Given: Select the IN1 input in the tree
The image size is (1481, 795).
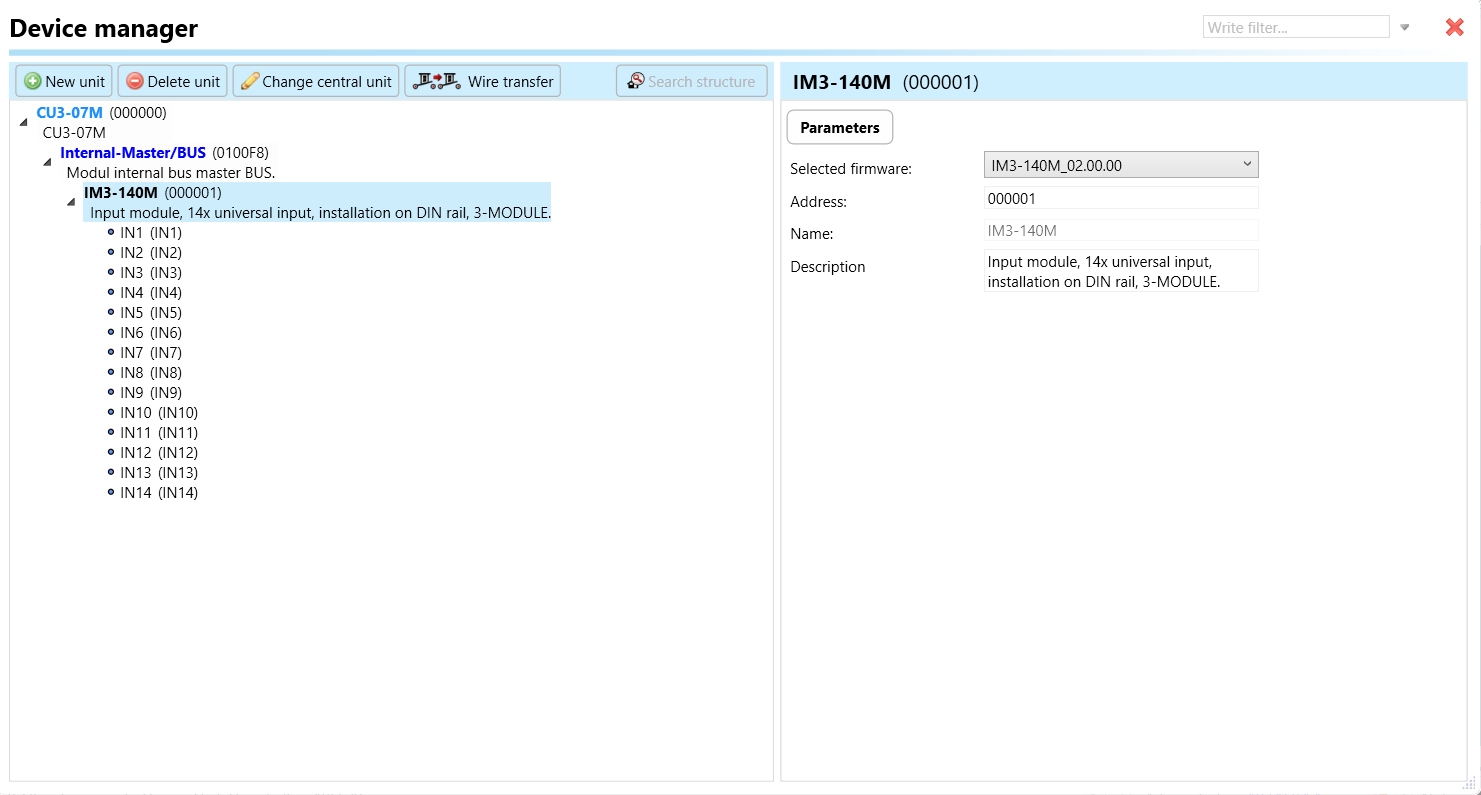Looking at the screenshot, I should 150,233.
